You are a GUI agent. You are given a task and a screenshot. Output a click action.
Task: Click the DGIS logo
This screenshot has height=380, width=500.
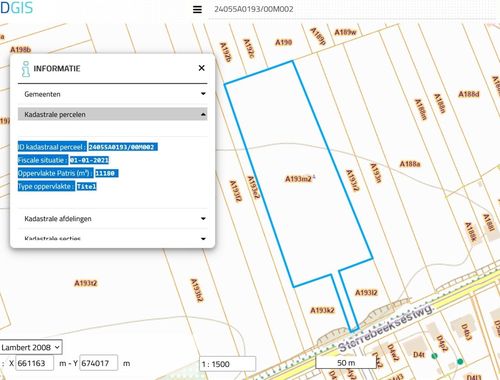pos(16,7)
